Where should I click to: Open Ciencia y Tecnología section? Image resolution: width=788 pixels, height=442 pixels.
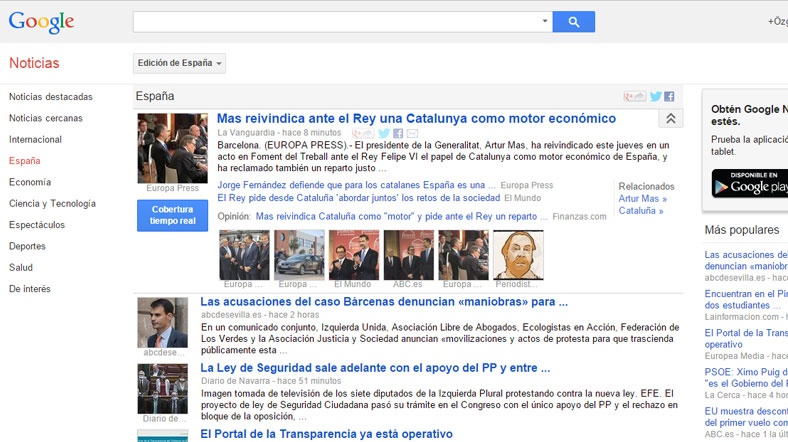coord(52,203)
